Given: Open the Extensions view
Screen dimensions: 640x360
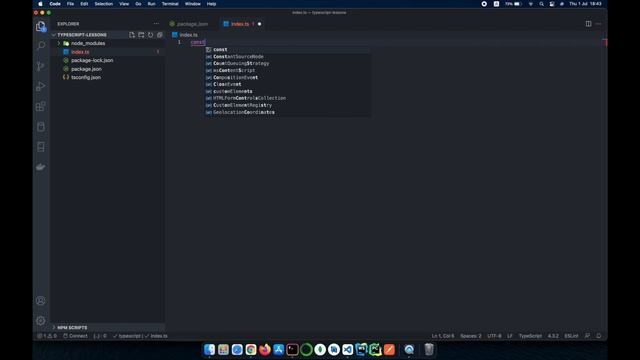Looking at the screenshot, I should (41, 107).
